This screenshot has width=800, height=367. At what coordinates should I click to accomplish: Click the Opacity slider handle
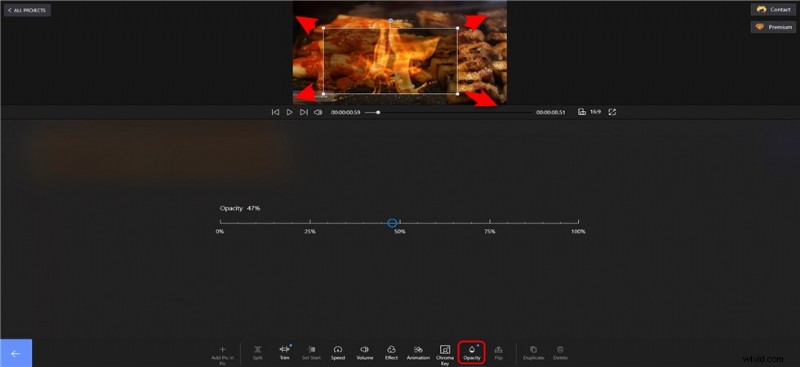click(x=392, y=223)
